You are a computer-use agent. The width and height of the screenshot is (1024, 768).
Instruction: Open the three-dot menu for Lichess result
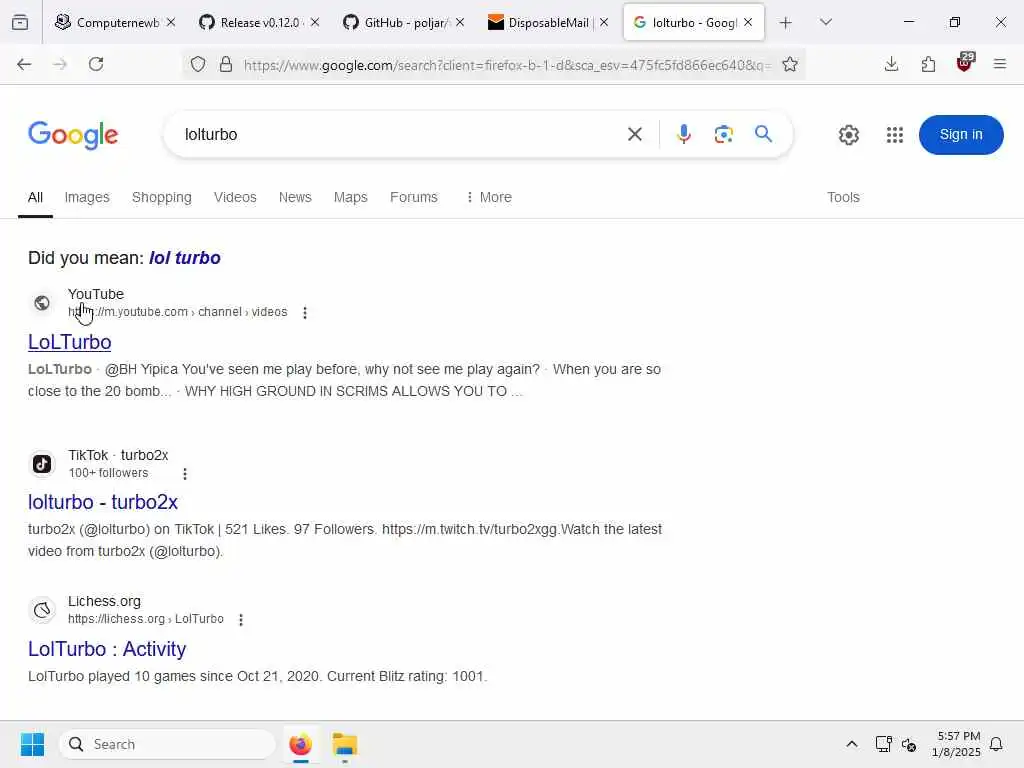click(x=241, y=620)
